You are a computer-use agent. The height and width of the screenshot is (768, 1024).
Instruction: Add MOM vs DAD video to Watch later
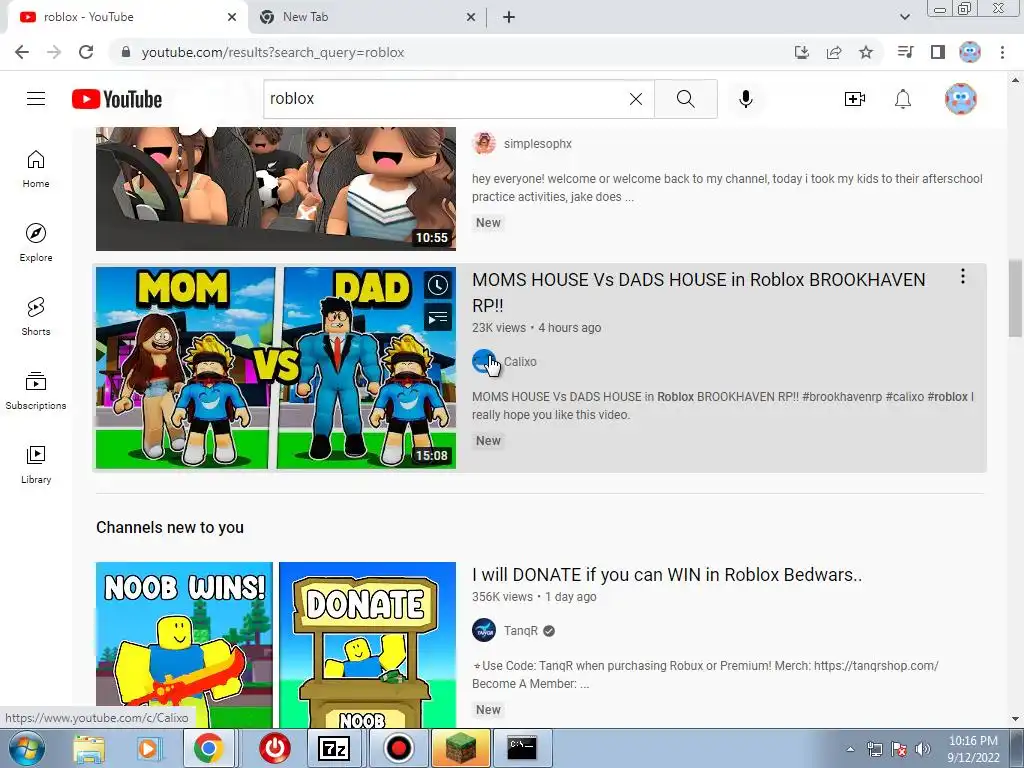tap(438, 285)
